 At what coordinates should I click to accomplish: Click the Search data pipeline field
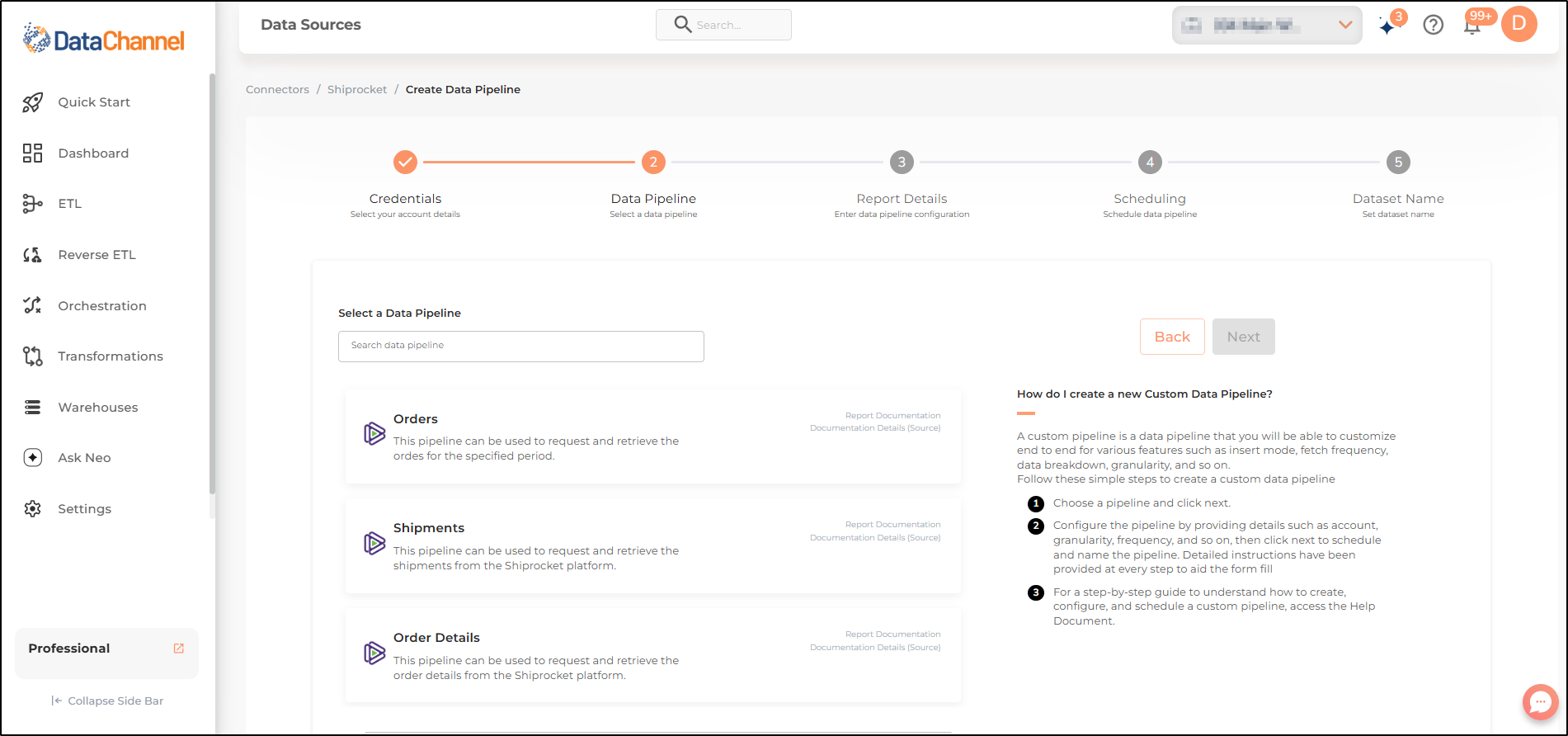click(521, 347)
